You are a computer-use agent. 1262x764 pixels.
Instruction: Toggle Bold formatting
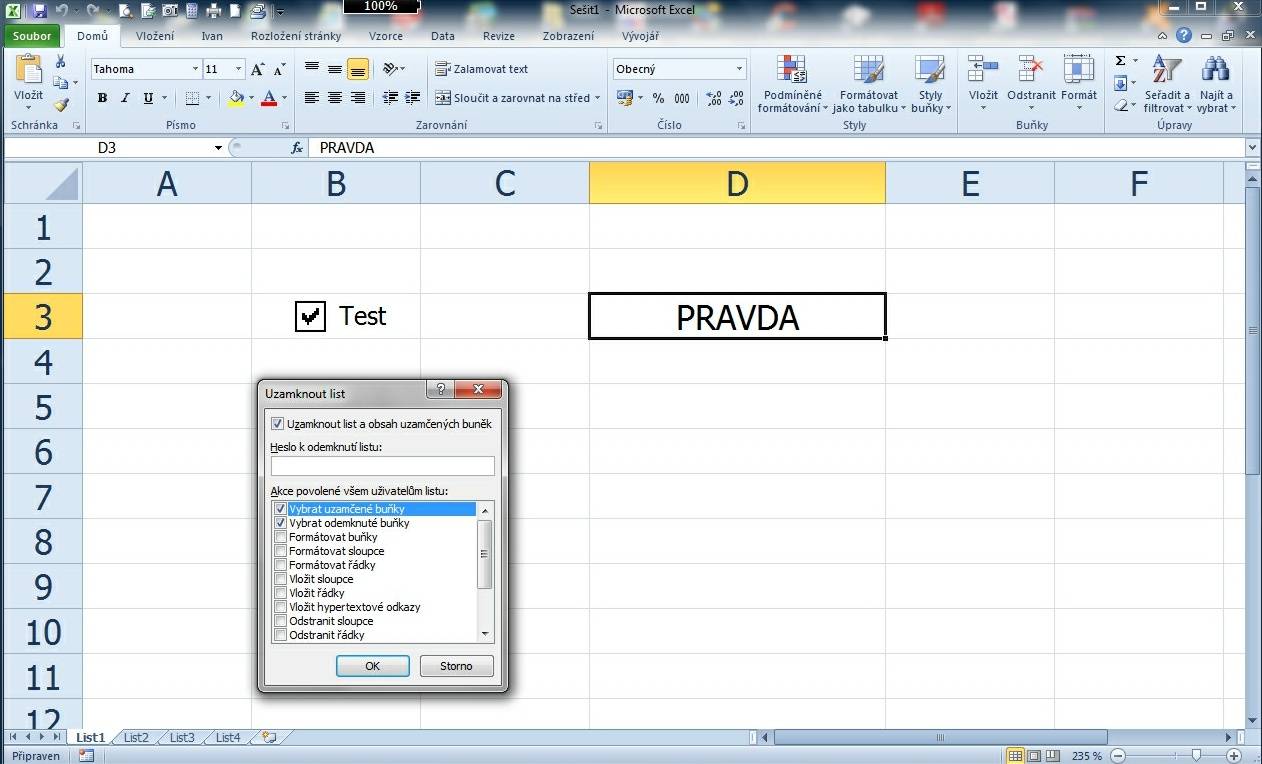[102, 98]
